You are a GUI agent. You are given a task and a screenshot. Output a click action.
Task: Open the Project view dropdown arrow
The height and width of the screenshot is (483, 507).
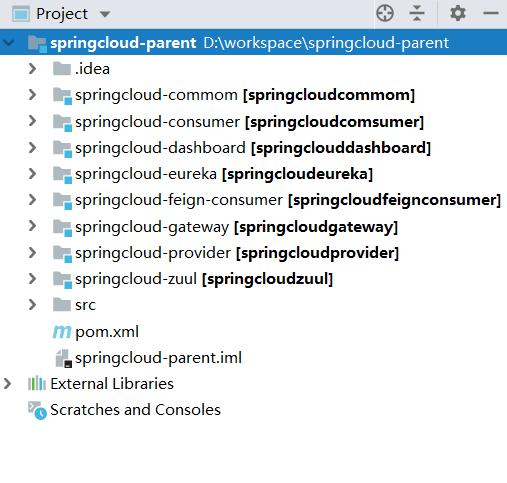[x=105, y=14]
